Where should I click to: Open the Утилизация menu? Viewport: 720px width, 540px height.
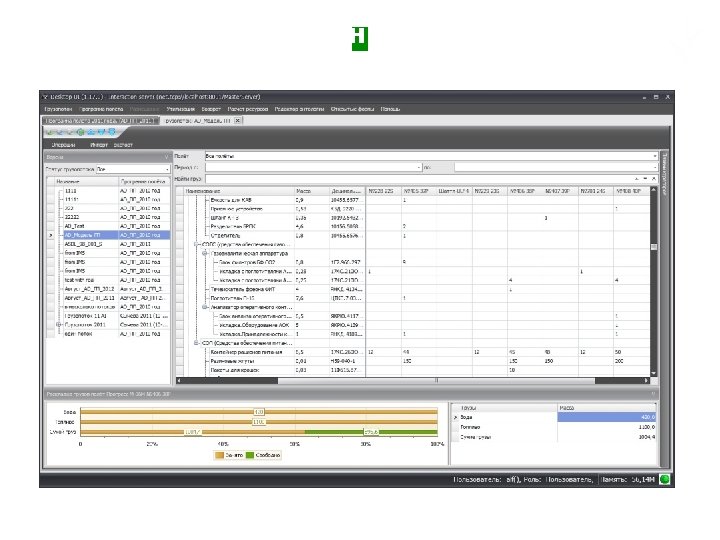pyautogui.click(x=180, y=109)
